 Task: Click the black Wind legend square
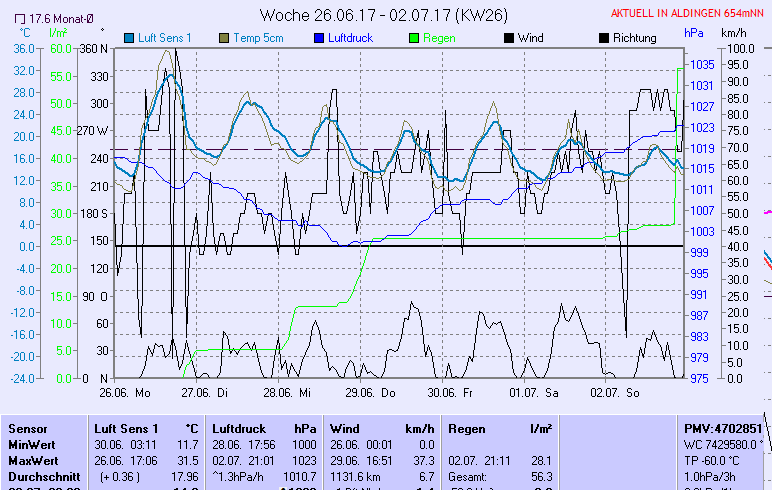pyautogui.click(x=509, y=38)
